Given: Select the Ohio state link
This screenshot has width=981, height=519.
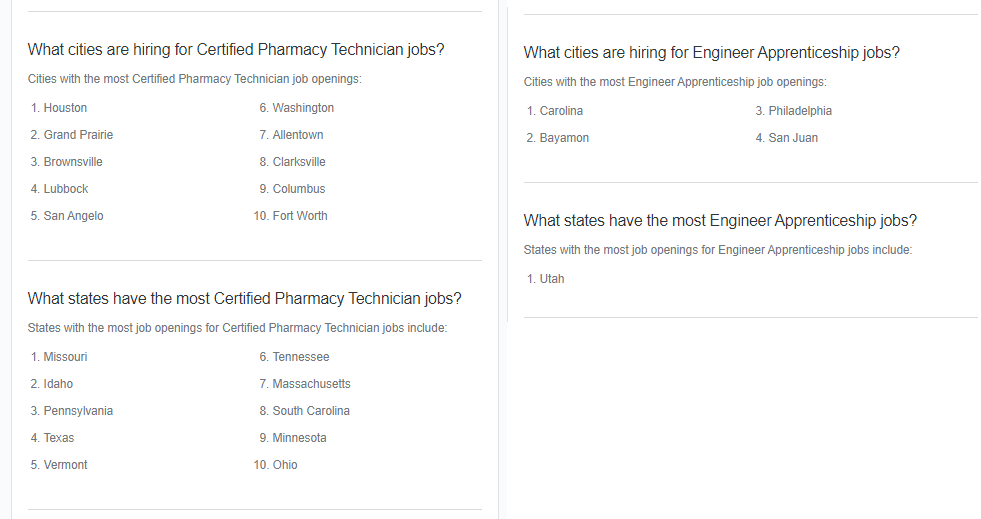Looking at the screenshot, I should pos(285,464).
